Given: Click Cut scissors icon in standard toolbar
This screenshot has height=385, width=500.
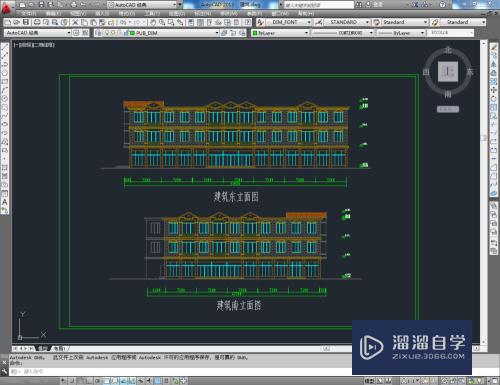Looking at the screenshot, I should [x=75, y=22].
